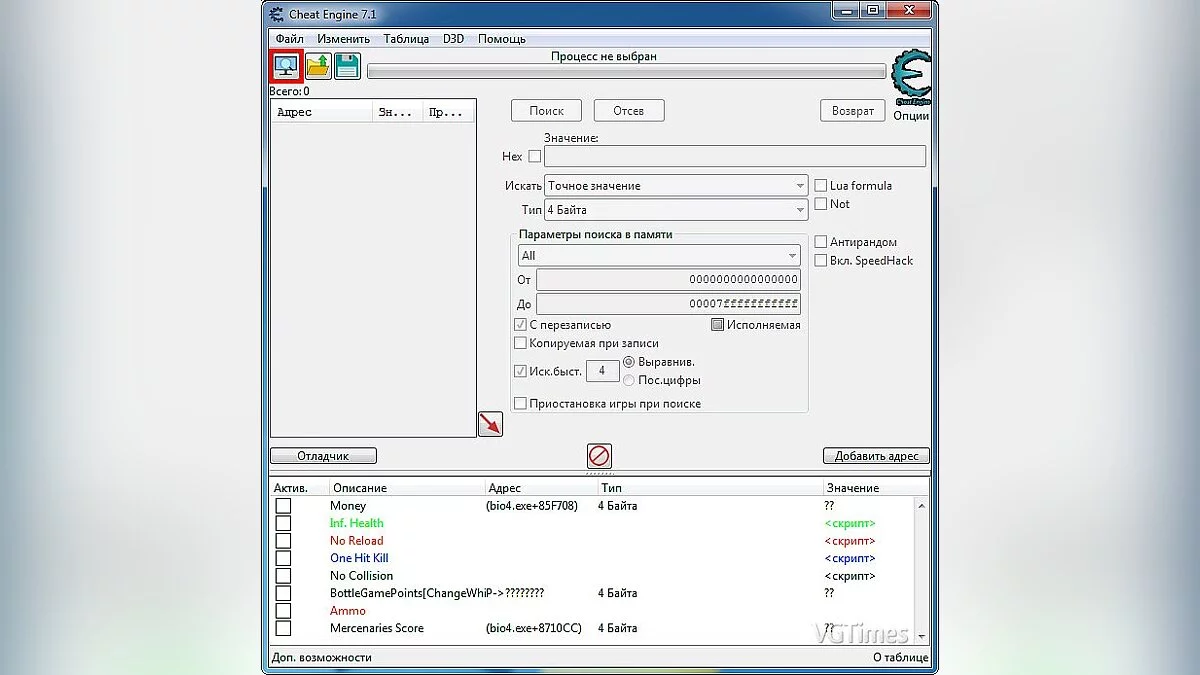Click the Значение input field
The height and width of the screenshot is (675, 1200).
click(x=735, y=157)
